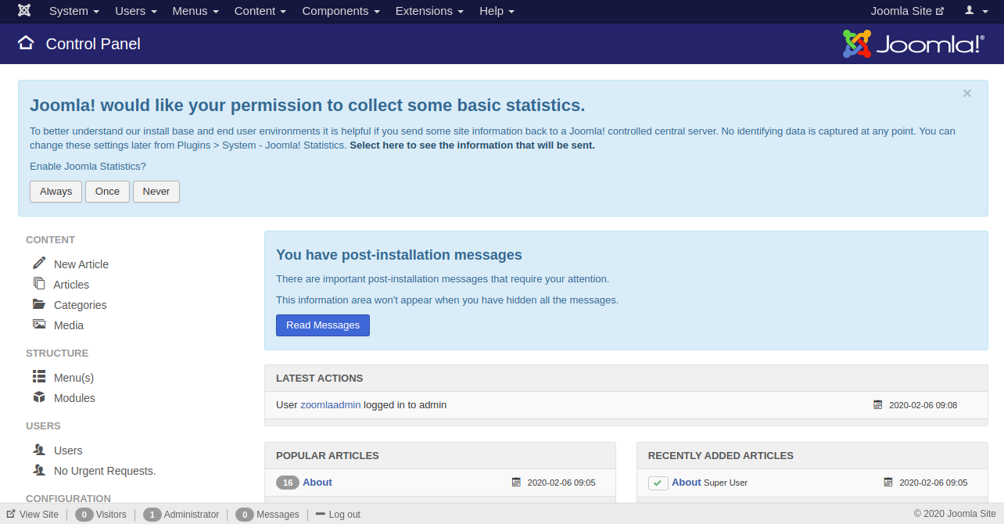Click the Messages label in status bar
This screenshot has height=524, width=1004.
278,514
